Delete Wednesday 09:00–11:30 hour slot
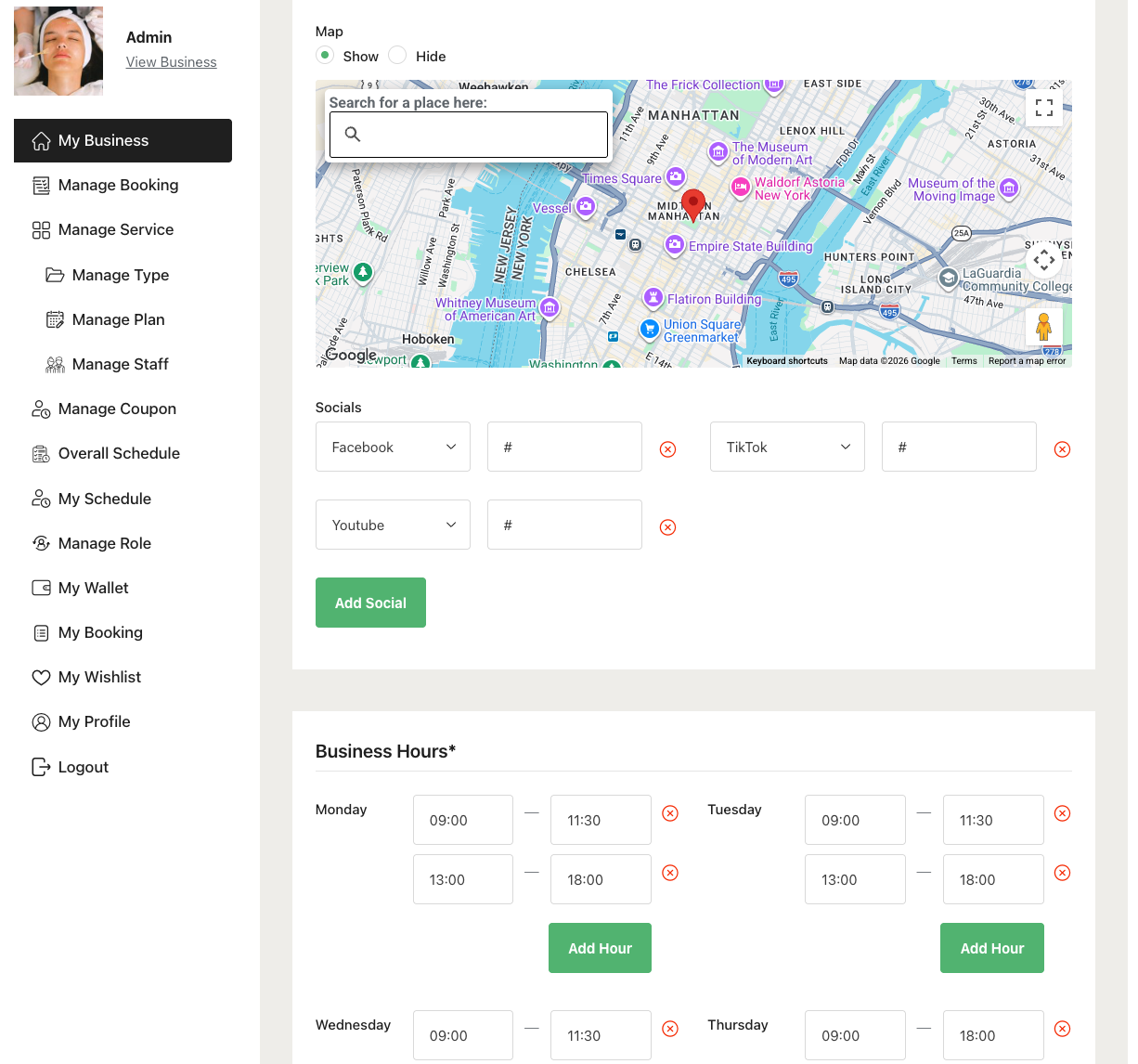Viewport: 1138px width, 1064px height. (x=670, y=1029)
